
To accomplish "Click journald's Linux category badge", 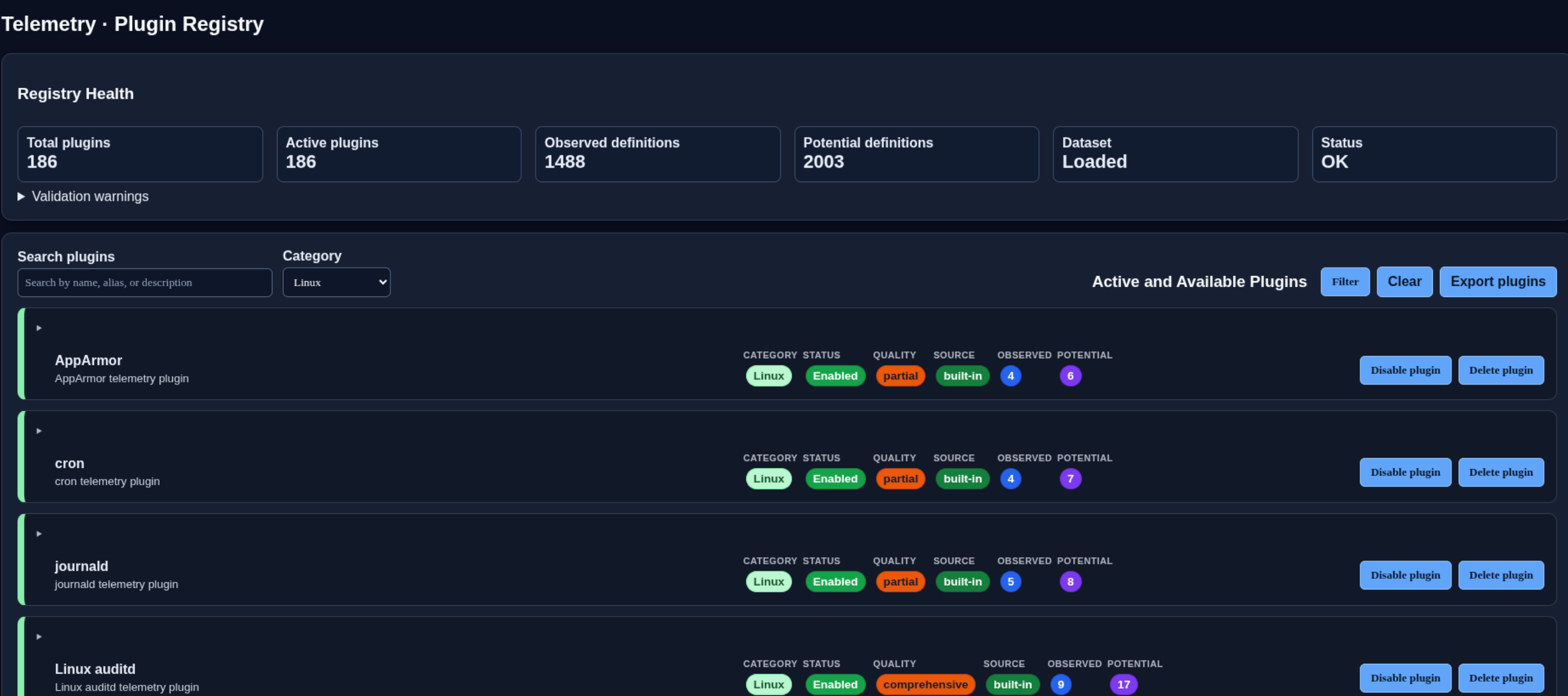I will [x=768, y=582].
